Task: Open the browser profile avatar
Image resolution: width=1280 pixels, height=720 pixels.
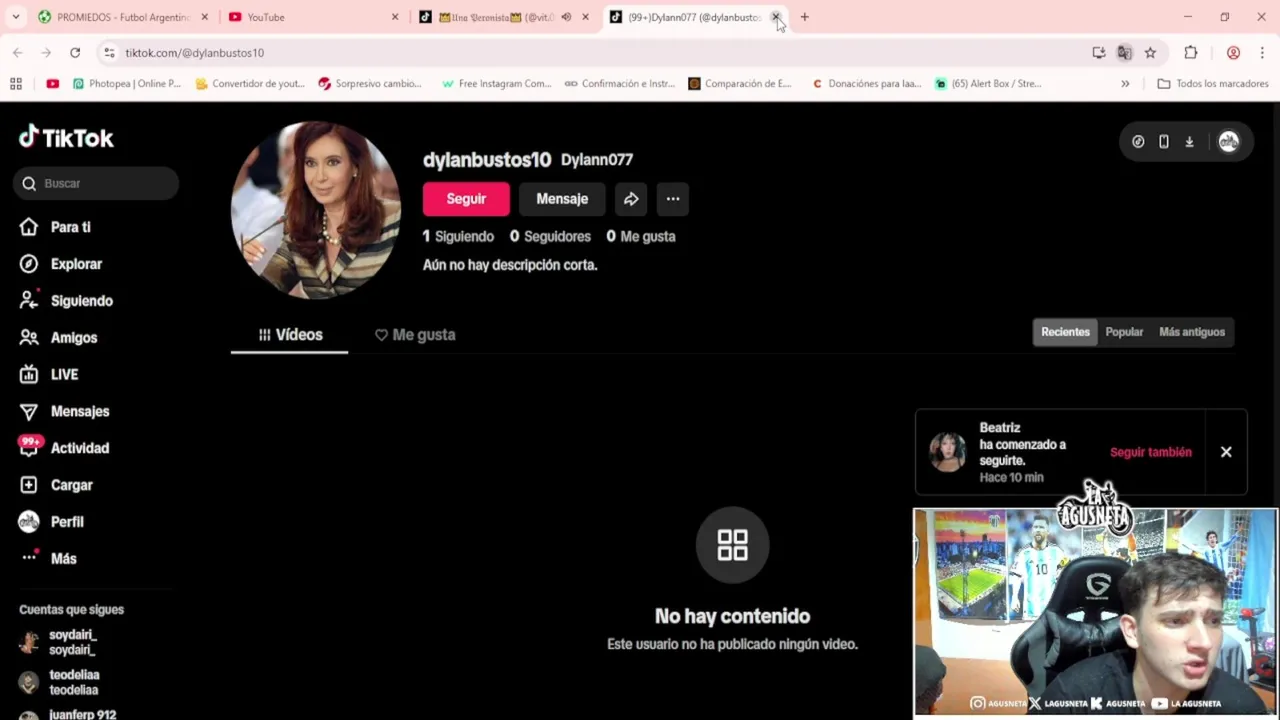Action: (1233, 53)
